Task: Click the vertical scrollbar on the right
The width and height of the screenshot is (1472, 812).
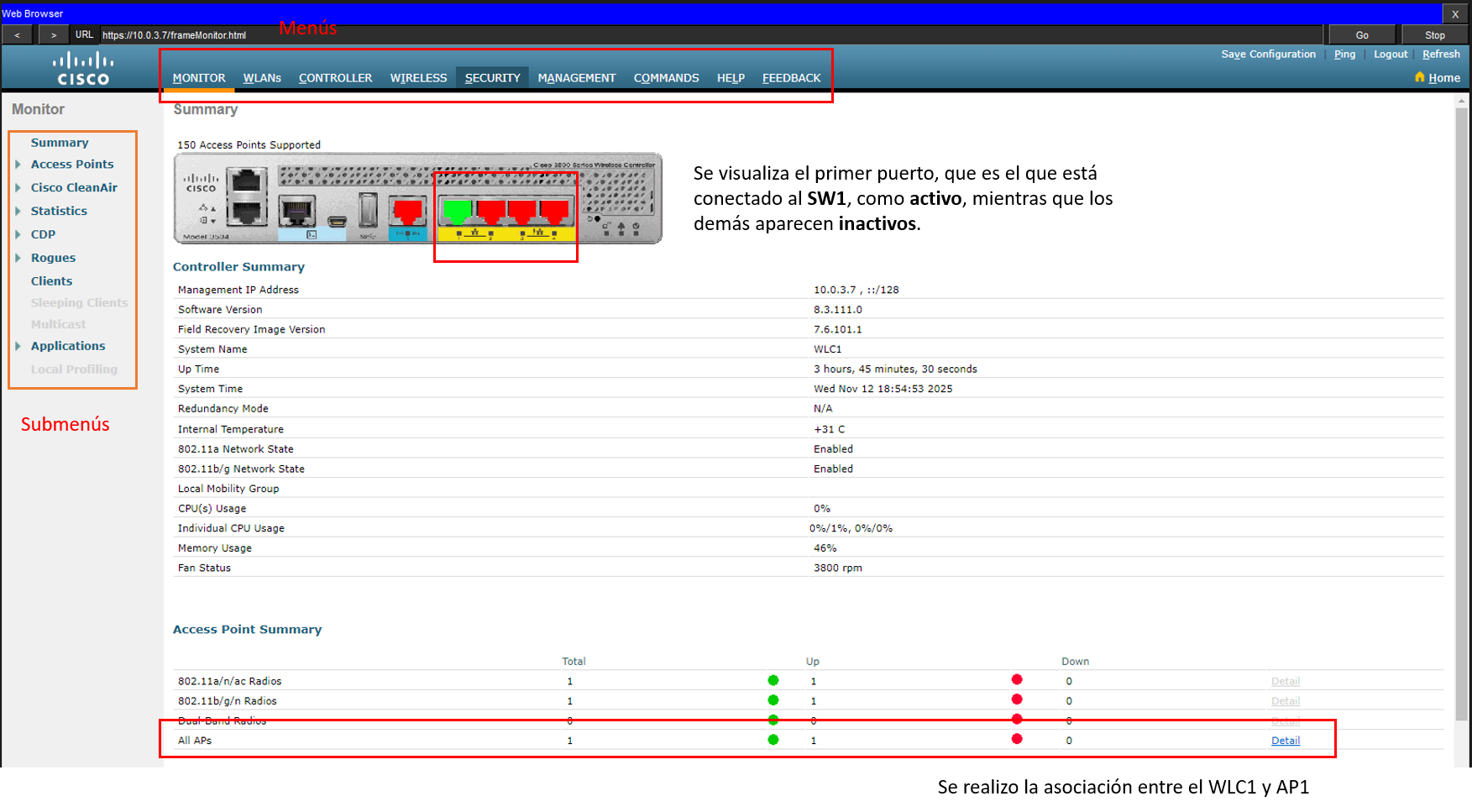Action: (x=1462, y=420)
